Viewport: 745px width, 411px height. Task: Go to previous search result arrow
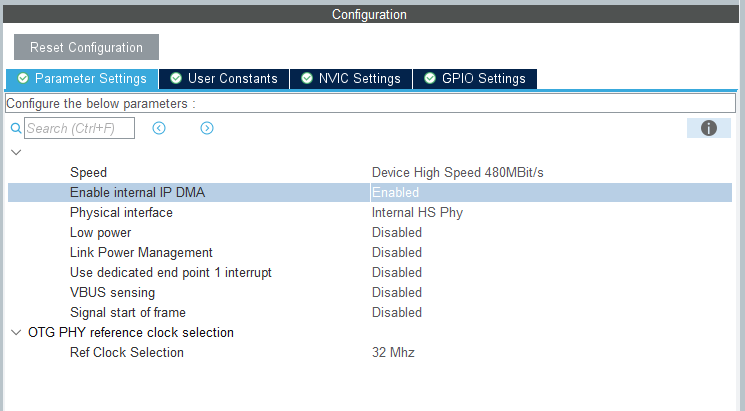click(158, 128)
